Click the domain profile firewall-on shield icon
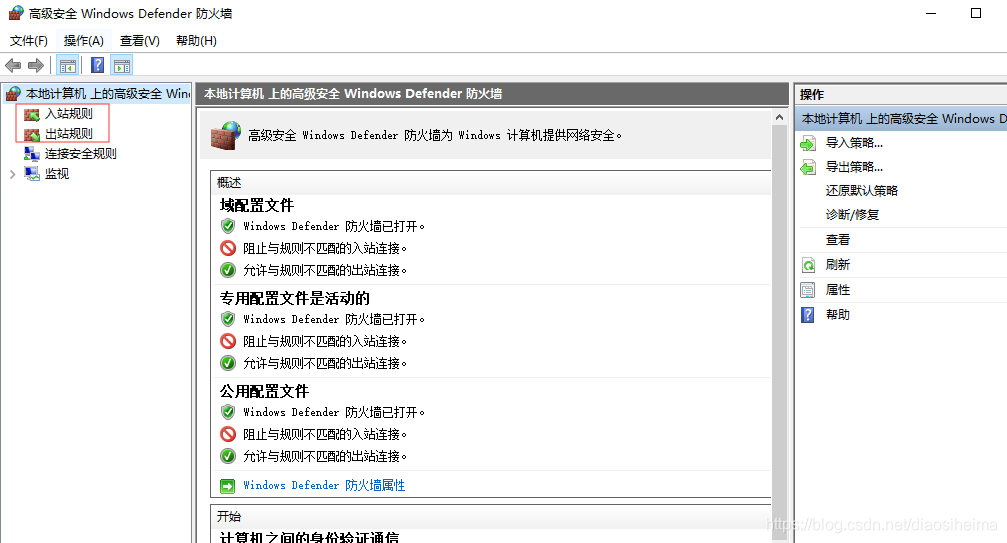Screen dimensions: 1007x543 pos(228,226)
